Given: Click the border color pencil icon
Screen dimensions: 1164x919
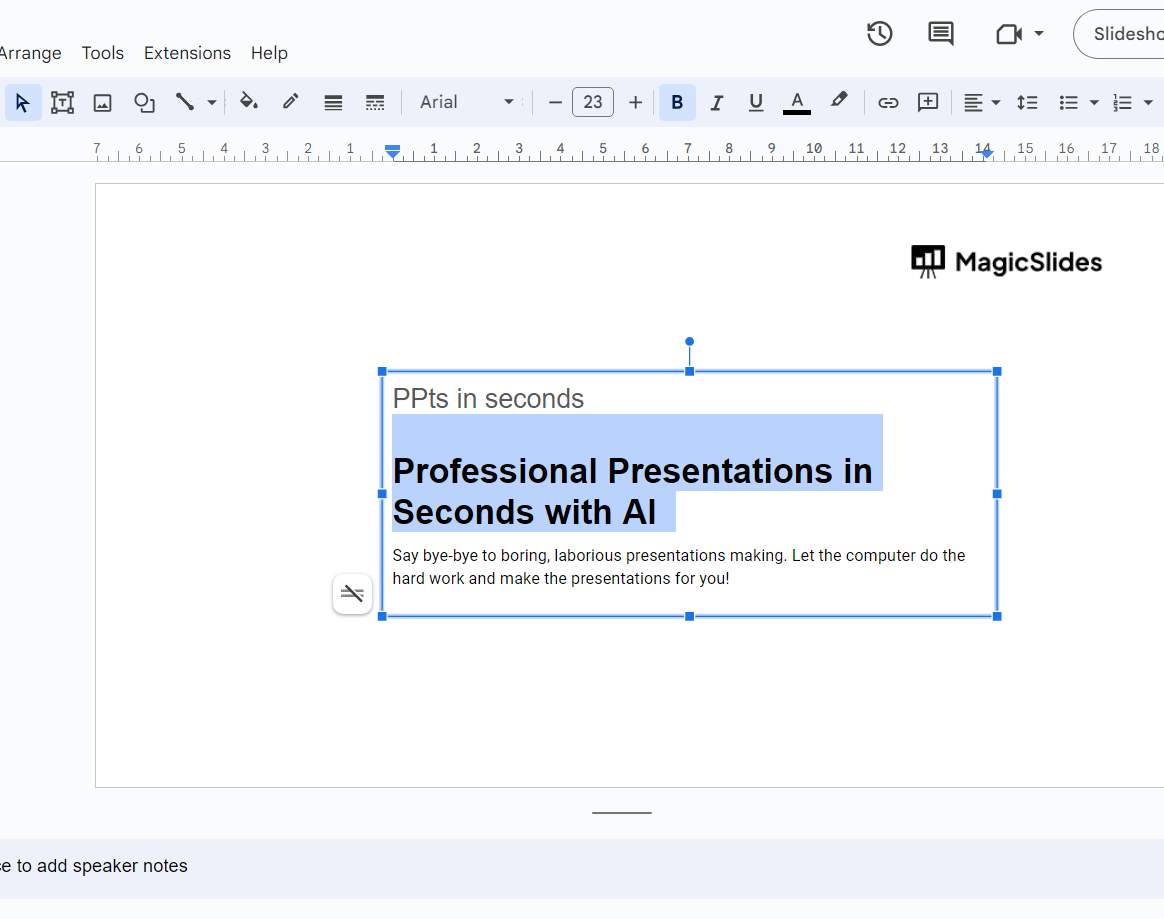Looking at the screenshot, I should tap(291, 102).
